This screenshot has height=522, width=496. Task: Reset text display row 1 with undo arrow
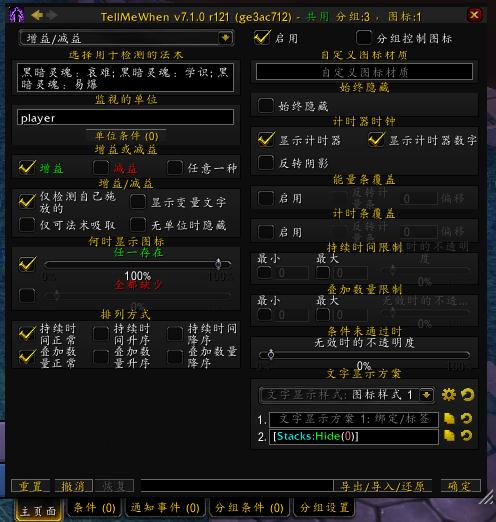point(467,419)
